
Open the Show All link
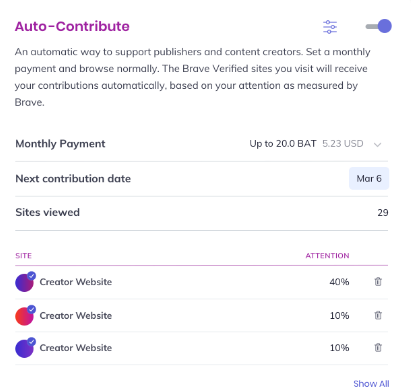[x=371, y=384]
